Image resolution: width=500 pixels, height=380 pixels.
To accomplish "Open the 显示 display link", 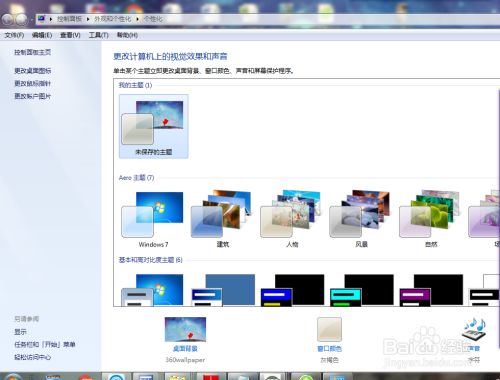I will [x=20, y=332].
